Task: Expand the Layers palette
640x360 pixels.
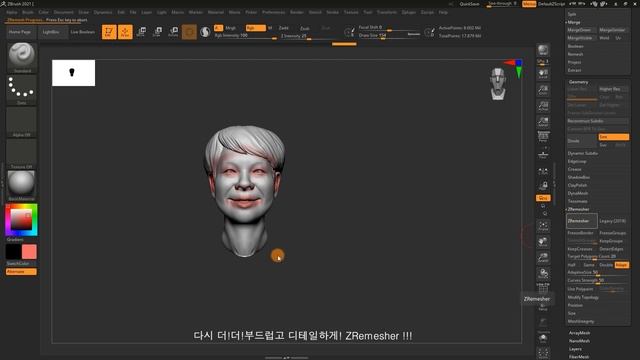Action: coord(575,349)
